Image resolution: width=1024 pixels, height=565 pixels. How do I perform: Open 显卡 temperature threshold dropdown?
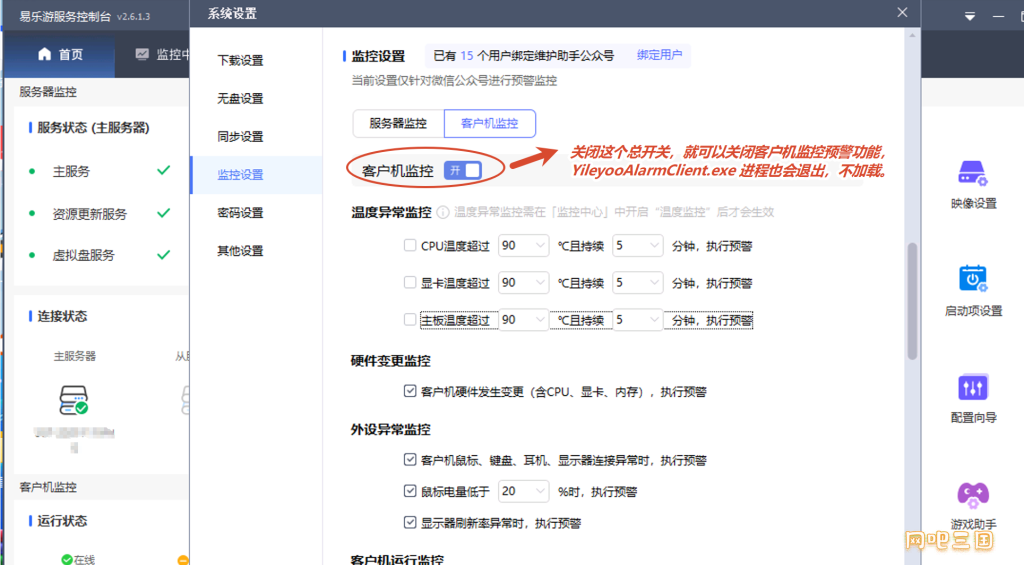pos(523,283)
